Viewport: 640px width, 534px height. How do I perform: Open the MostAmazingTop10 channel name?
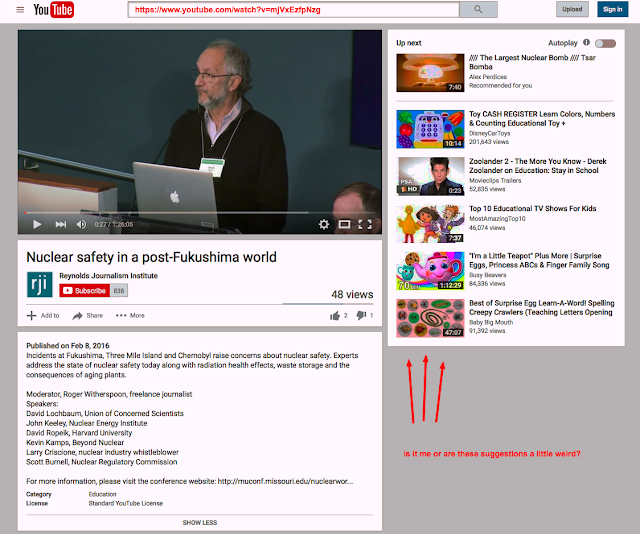coord(497,219)
